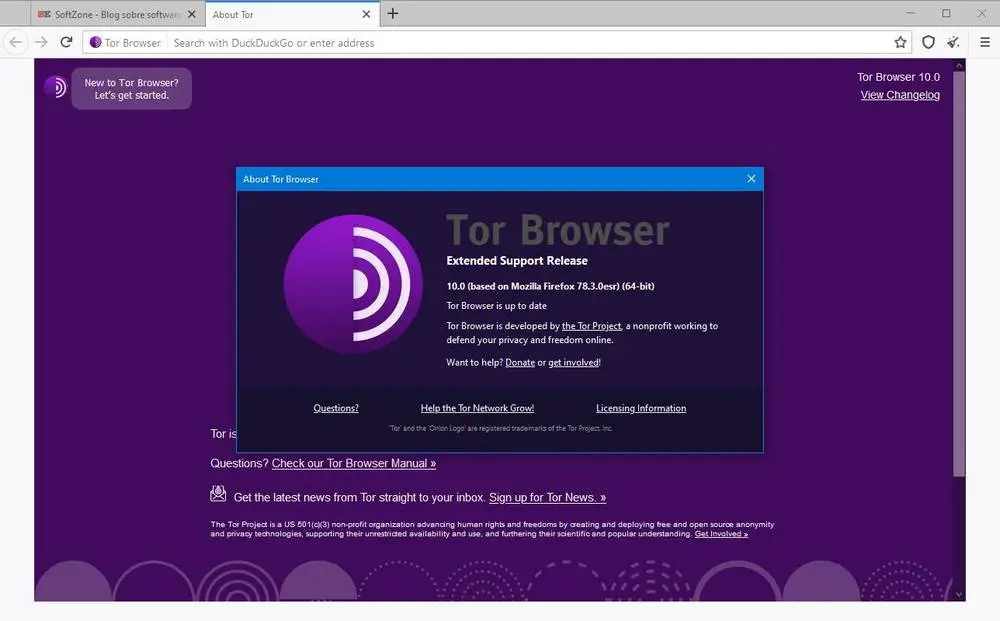Click the page scrollbar up arrow
1000x621 pixels.
[x=959, y=65]
